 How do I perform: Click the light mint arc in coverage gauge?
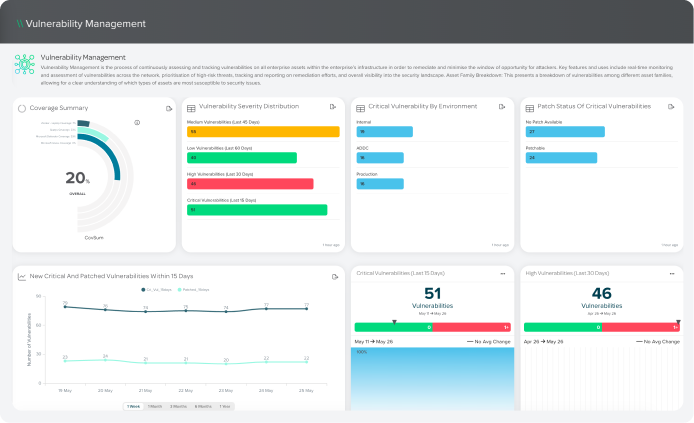(x=95, y=134)
